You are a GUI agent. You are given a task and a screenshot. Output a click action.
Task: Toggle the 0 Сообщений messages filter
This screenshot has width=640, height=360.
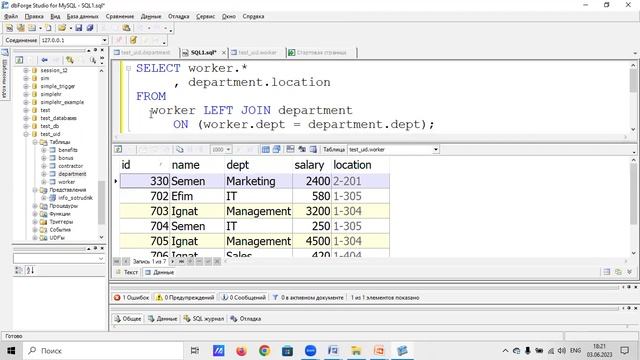point(243,298)
